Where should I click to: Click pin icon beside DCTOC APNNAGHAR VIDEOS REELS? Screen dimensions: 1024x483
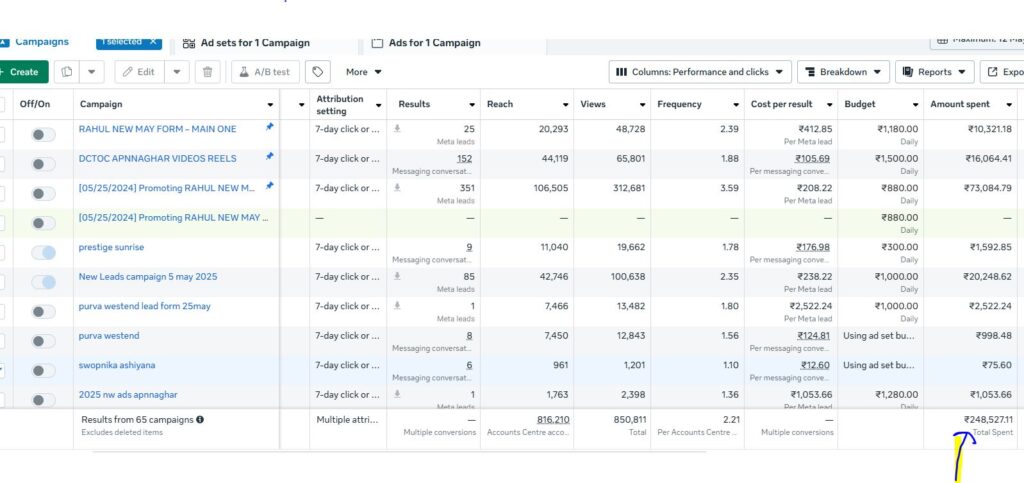pos(269,158)
